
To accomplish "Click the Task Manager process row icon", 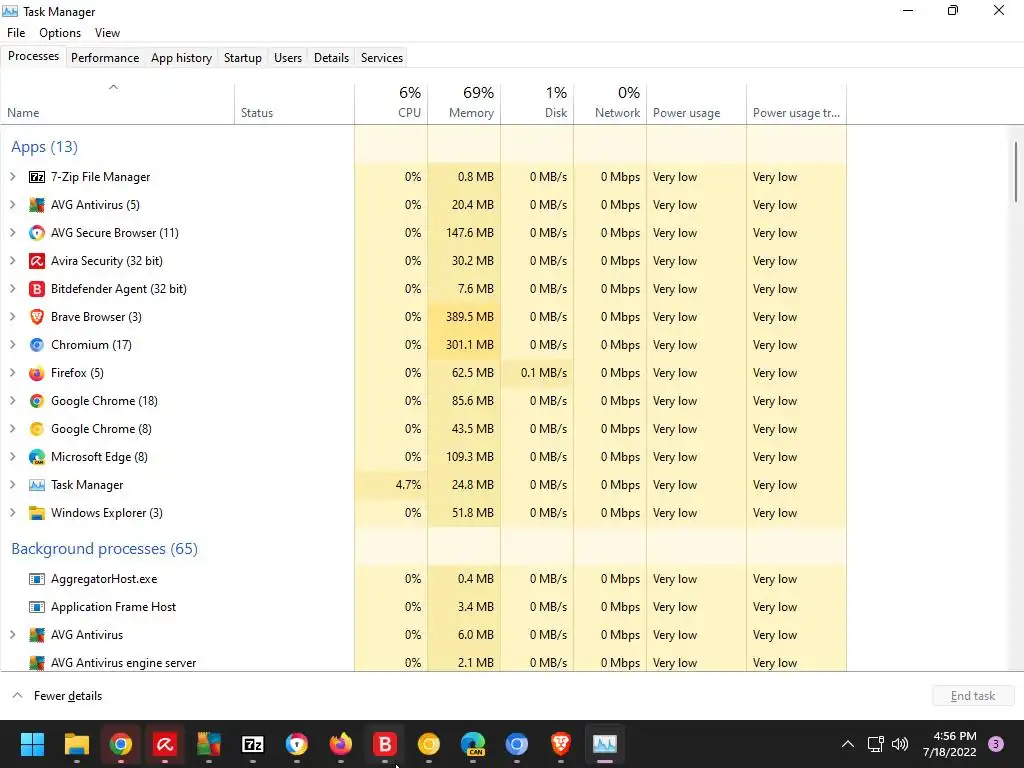I will pos(37,485).
